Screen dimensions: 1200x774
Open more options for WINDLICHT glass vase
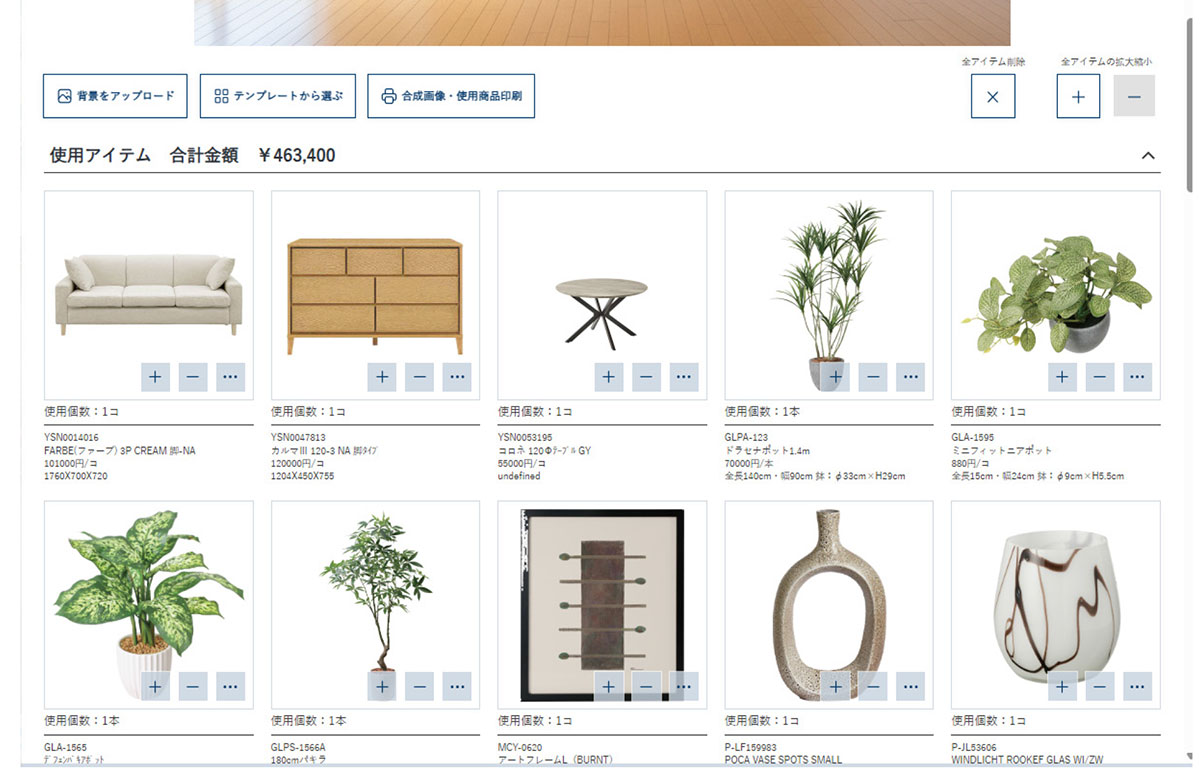[x=1137, y=686]
